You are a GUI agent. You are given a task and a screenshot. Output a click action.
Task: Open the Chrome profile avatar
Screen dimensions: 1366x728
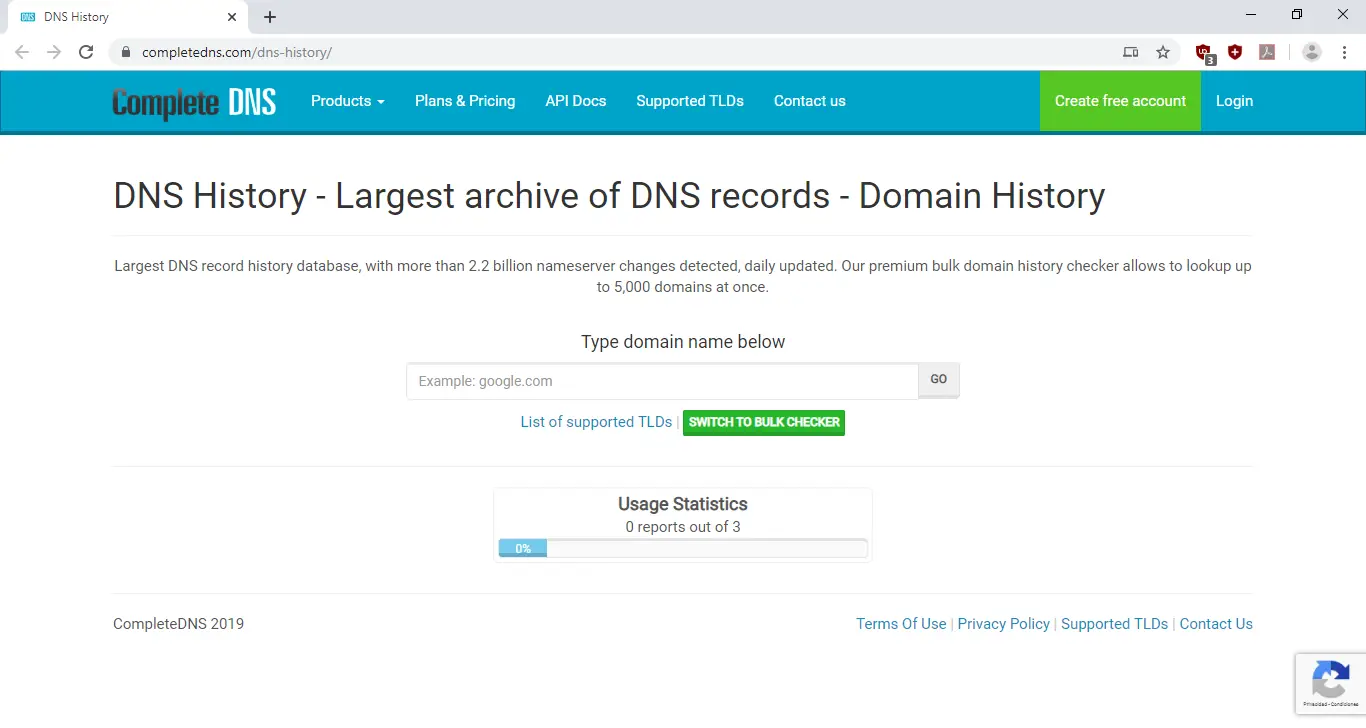(1312, 52)
